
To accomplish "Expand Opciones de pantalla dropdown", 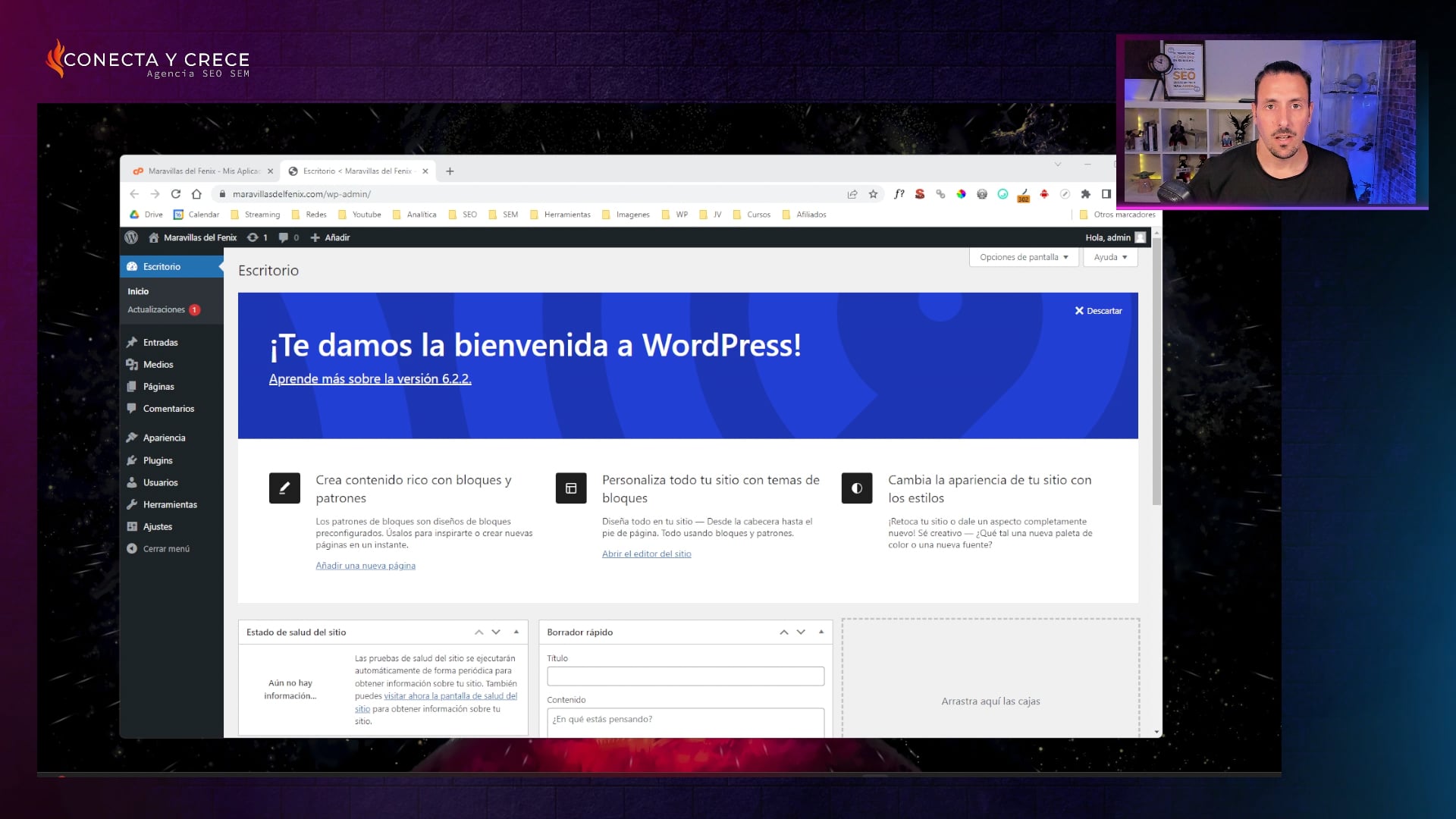I will coord(1024,257).
